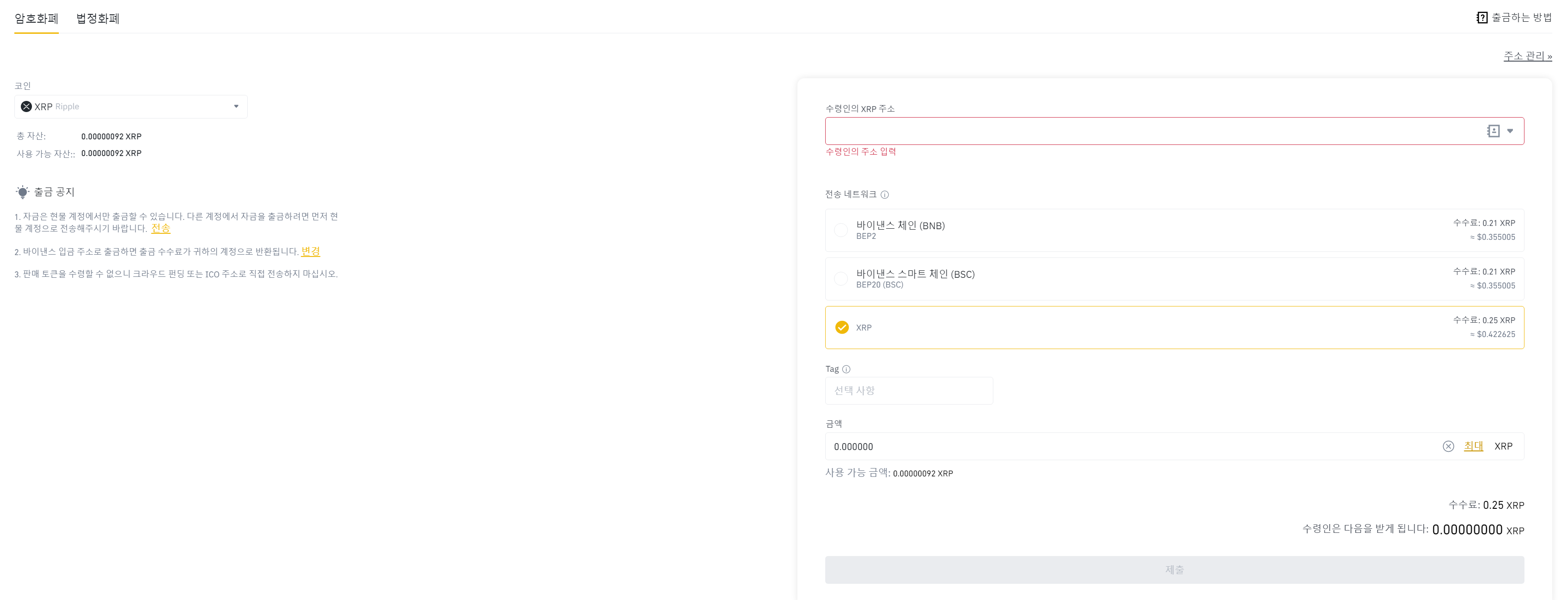Click the 수수료: 0.25 XRP summary text
The image size is (1568, 600).
pyautogui.click(x=1486, y=505)
